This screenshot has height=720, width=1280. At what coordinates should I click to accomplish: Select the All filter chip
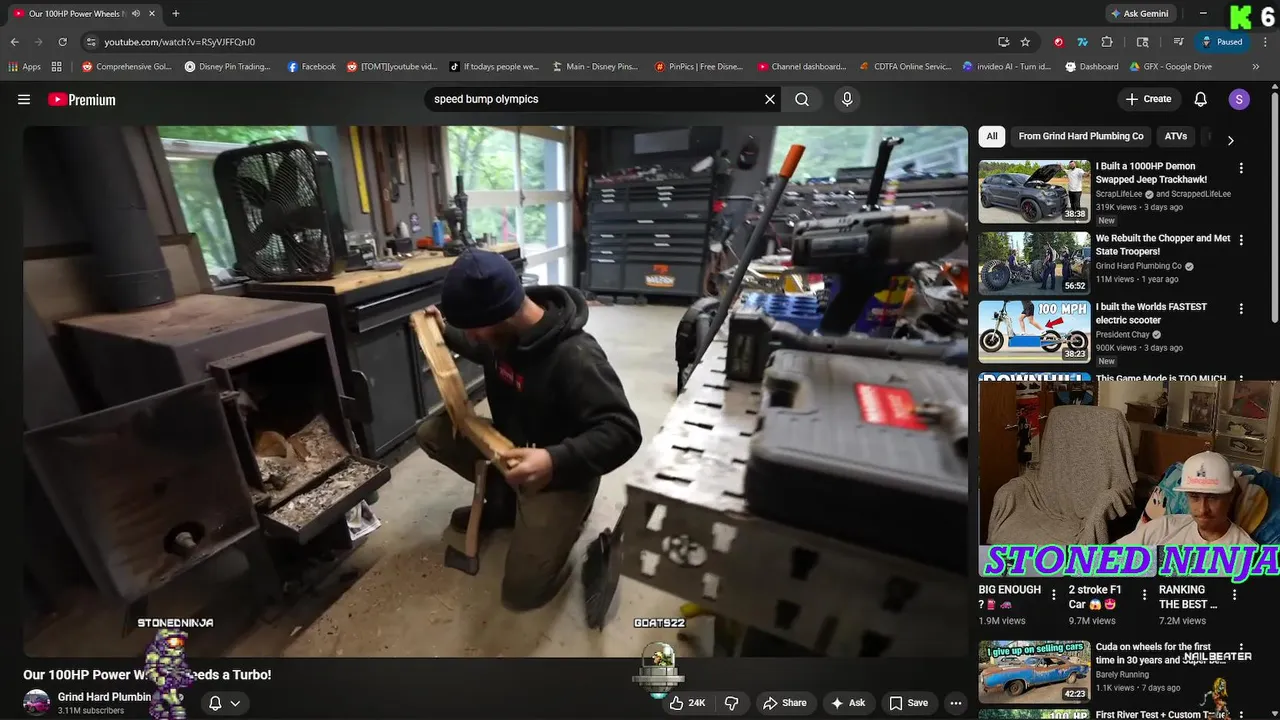point(992,136)
